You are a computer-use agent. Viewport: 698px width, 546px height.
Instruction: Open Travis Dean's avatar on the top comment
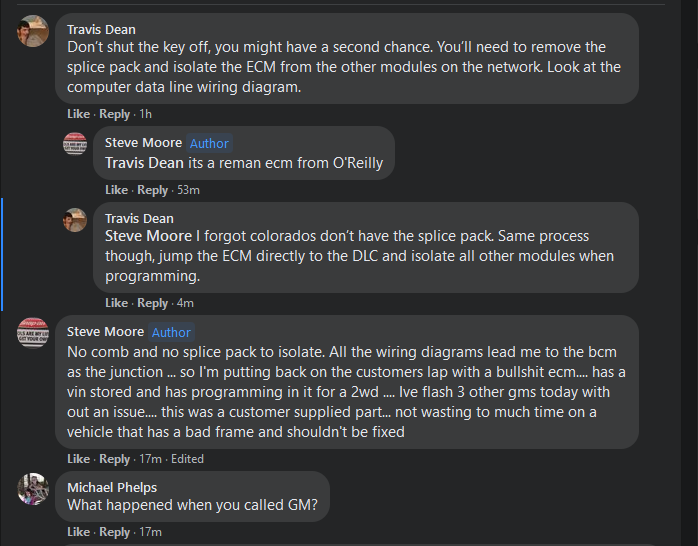pyautogui.click(x=33, y=31)
